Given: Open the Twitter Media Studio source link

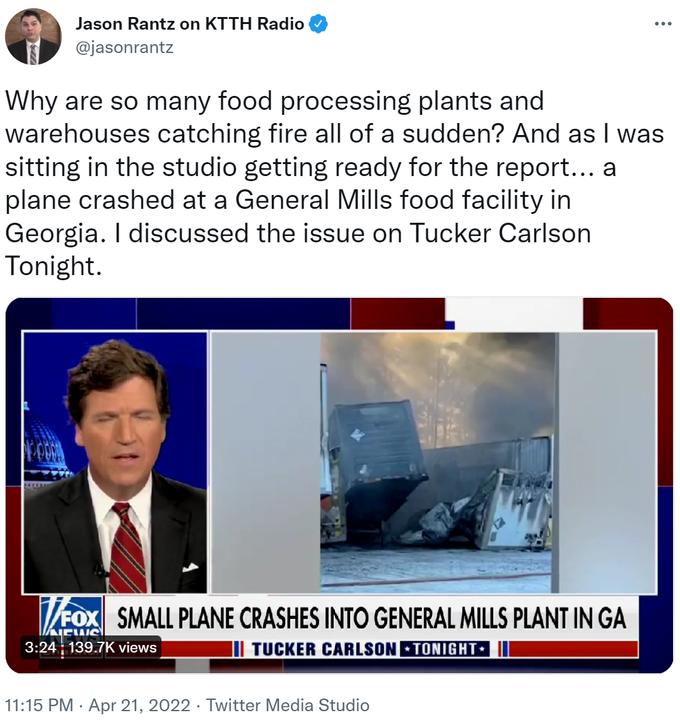Looking at the screenshot, I should point(287,705).
